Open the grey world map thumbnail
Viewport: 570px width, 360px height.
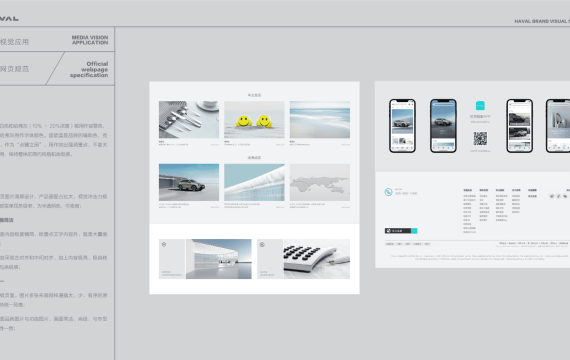pos(320,182)
